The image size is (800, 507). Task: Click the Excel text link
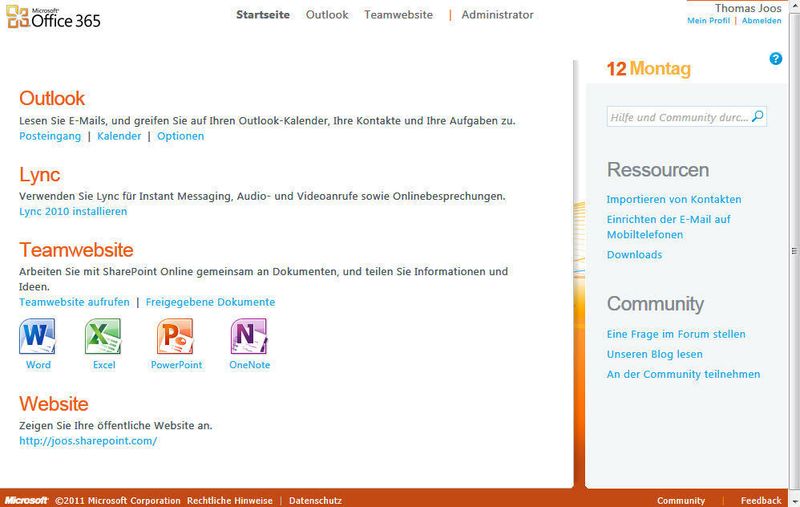104,365
